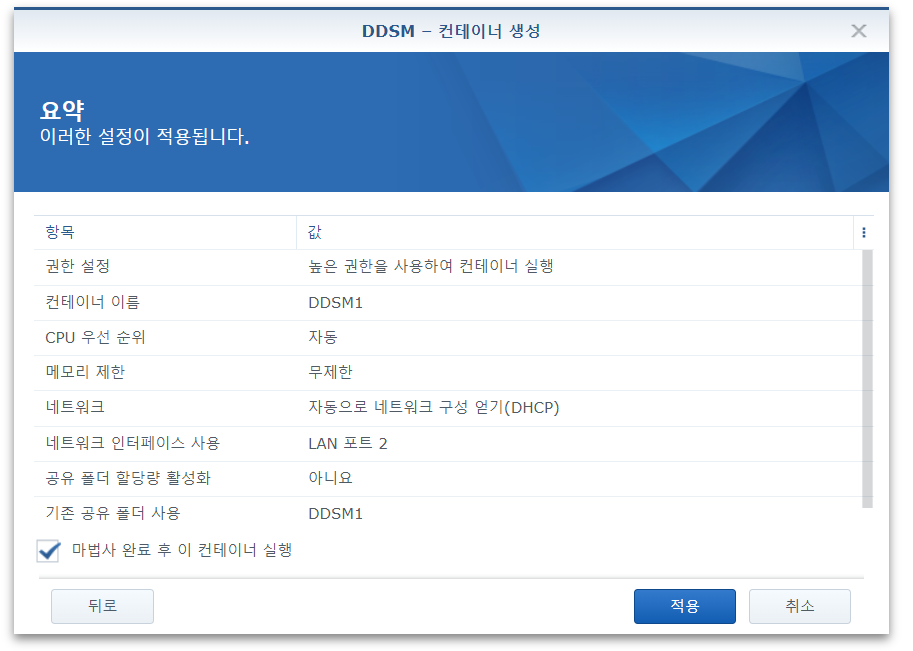Go back with the 뒤로 button
Screen dimensions: 913x651
[102, 606]
